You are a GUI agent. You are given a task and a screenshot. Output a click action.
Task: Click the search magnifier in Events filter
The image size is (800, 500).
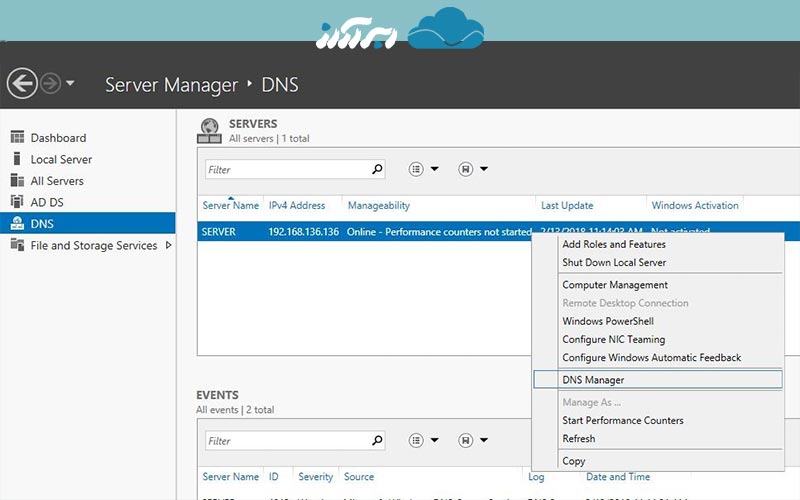[x=377, y=440]
